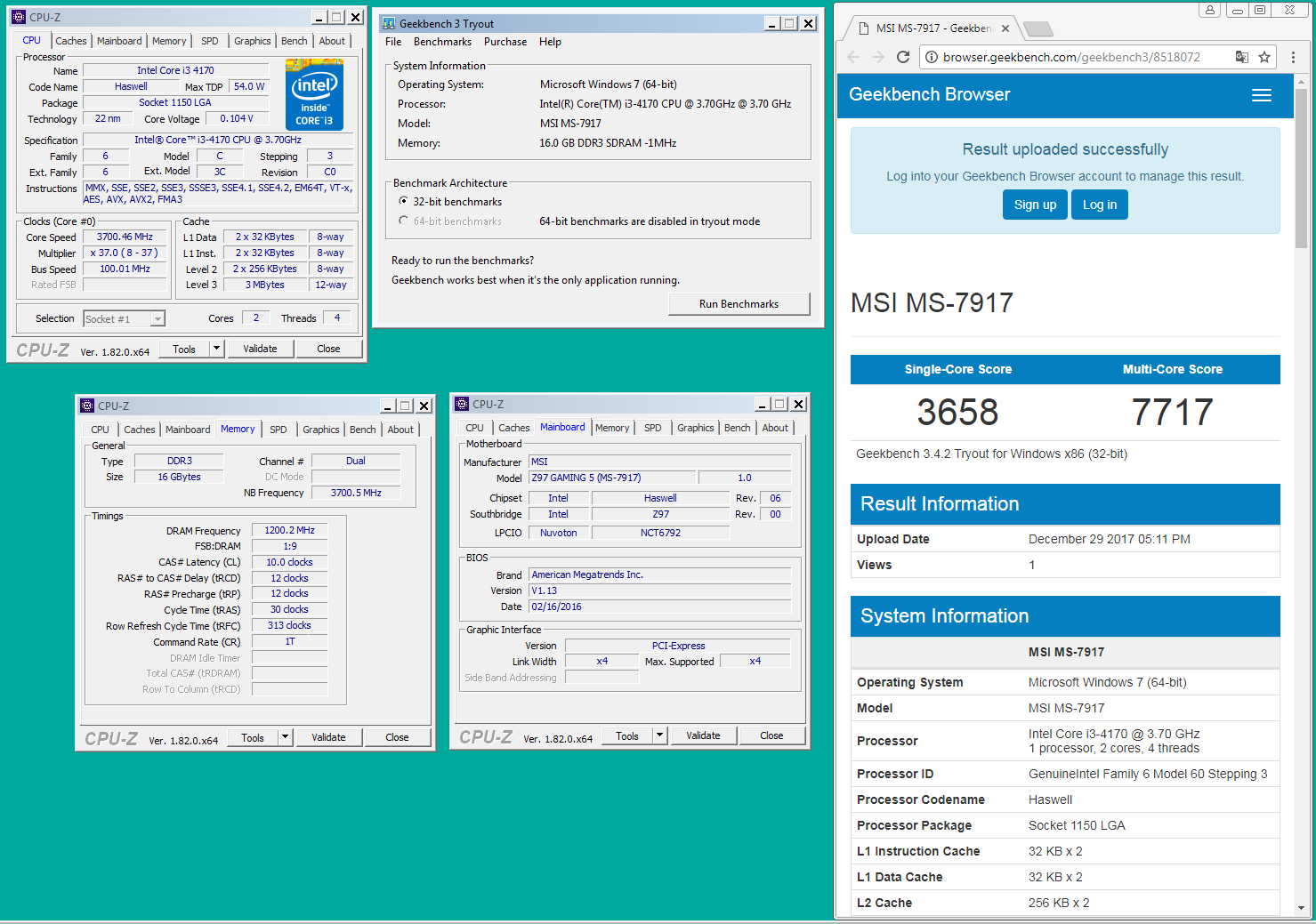This screenshot has height=924, width=1316.
Task: Expand Tools dropdown arrow in Mainboard window
Action: [x=659, y=735]
